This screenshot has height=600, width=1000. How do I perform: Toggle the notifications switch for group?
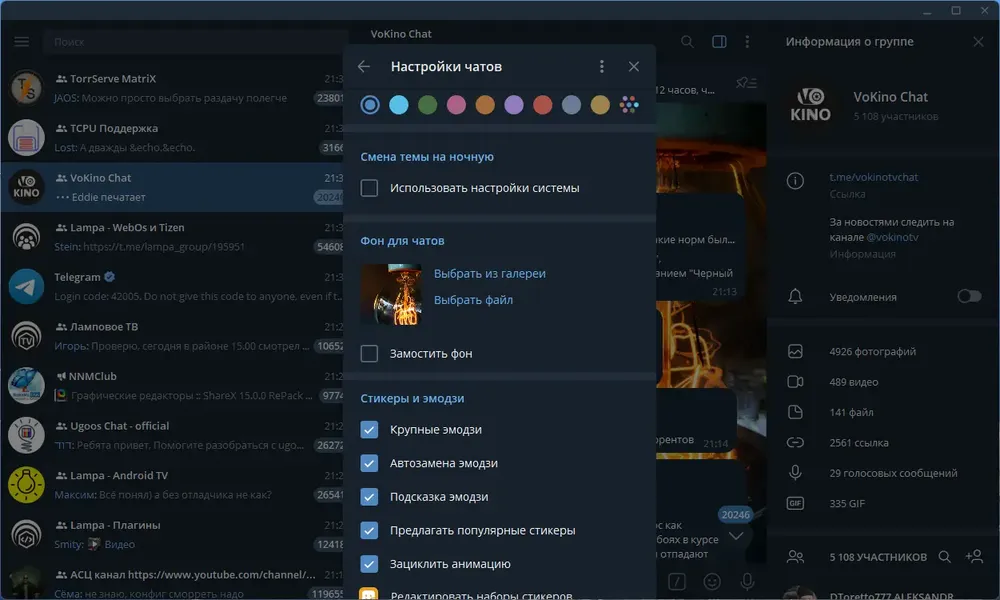(969, 296)
